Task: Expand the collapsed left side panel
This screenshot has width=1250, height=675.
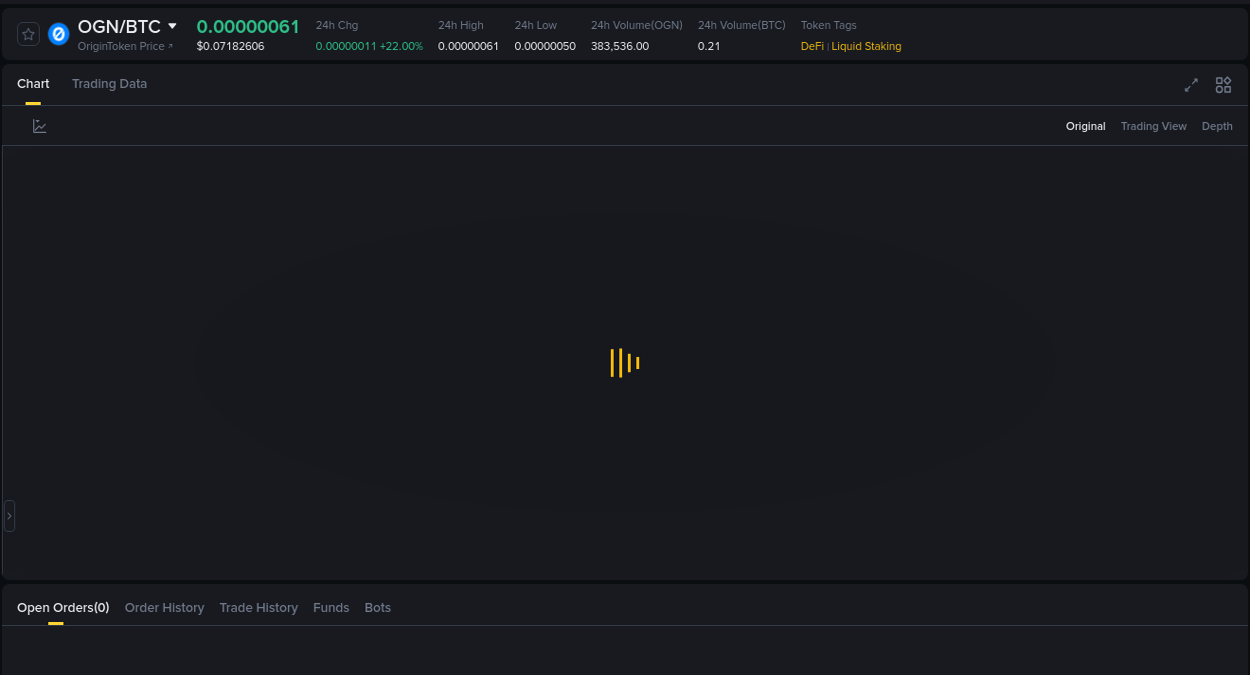Action: [x=9, y=515]
